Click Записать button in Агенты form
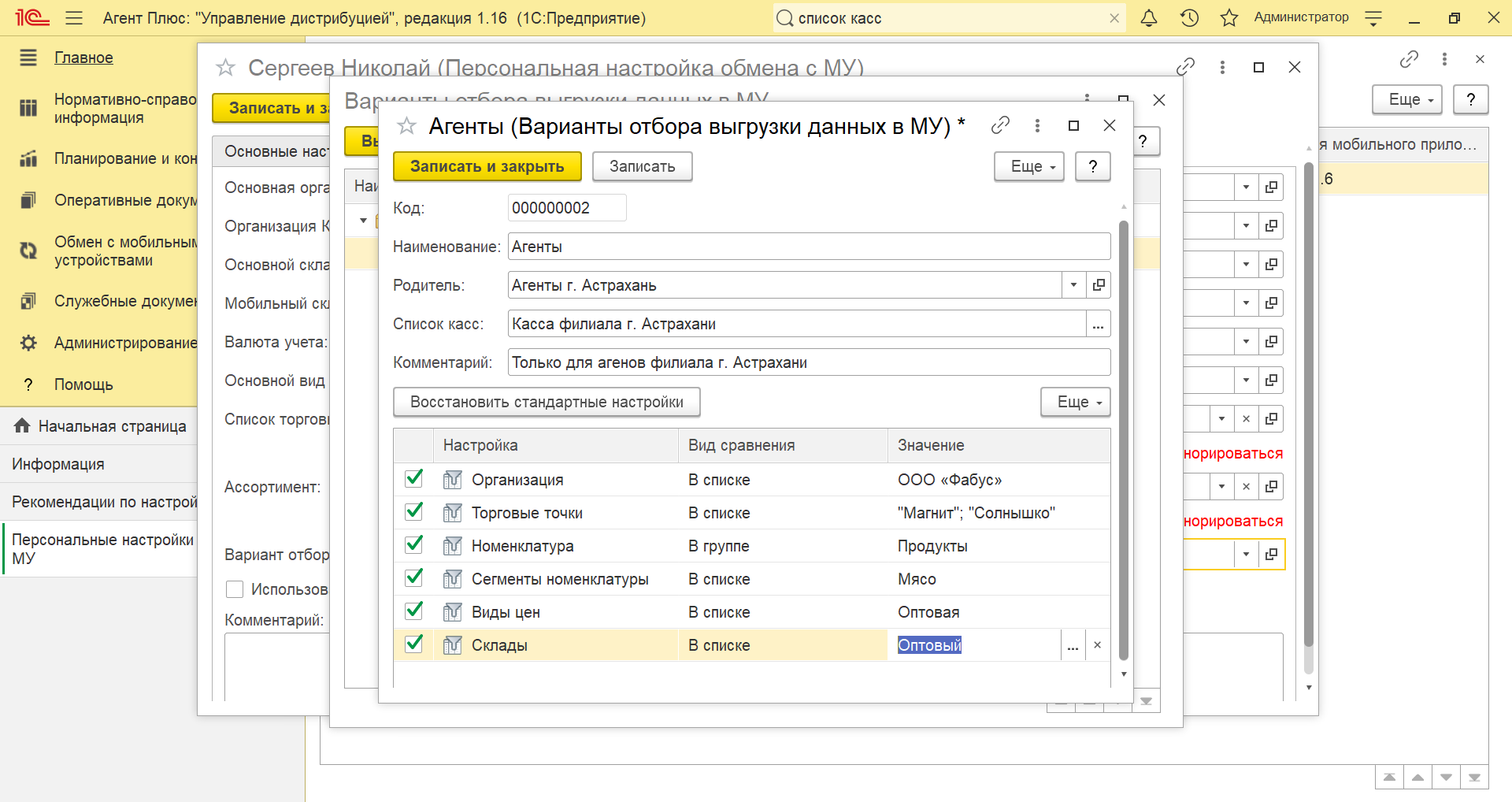Screen dimensions: 1512x802 pyautogui.click(x=643, y=166)
